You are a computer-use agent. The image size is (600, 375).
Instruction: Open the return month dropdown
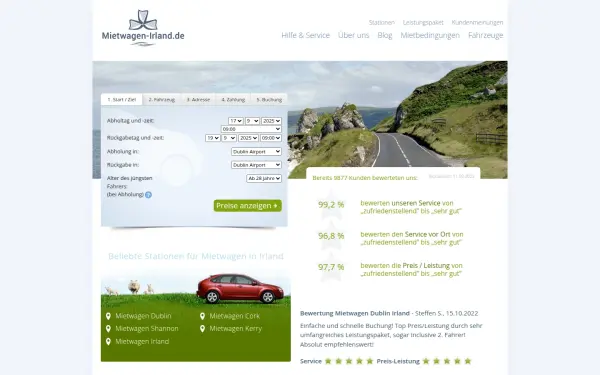click(229, 138)
